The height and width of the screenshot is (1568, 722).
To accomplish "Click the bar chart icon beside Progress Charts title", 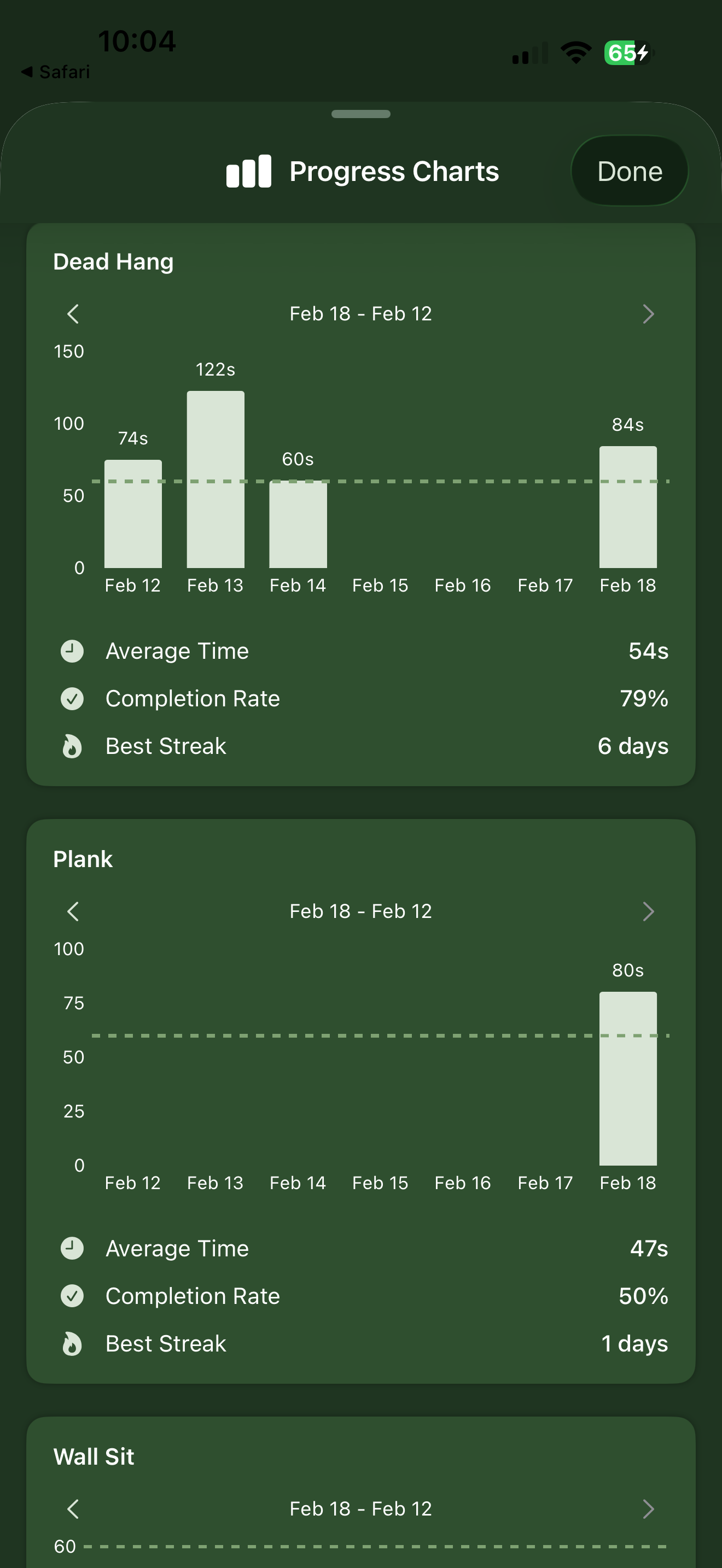I will tap(247, 171).
